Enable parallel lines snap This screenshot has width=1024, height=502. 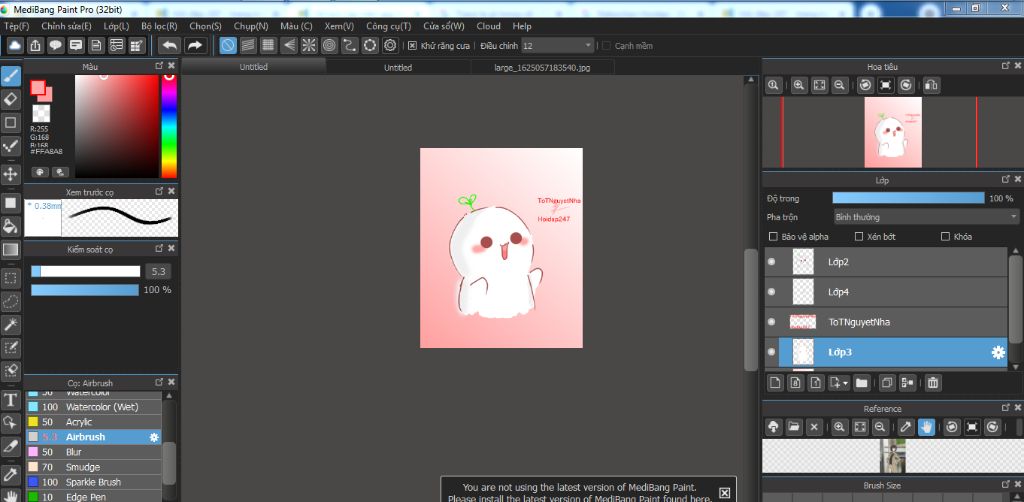point(248,45)
